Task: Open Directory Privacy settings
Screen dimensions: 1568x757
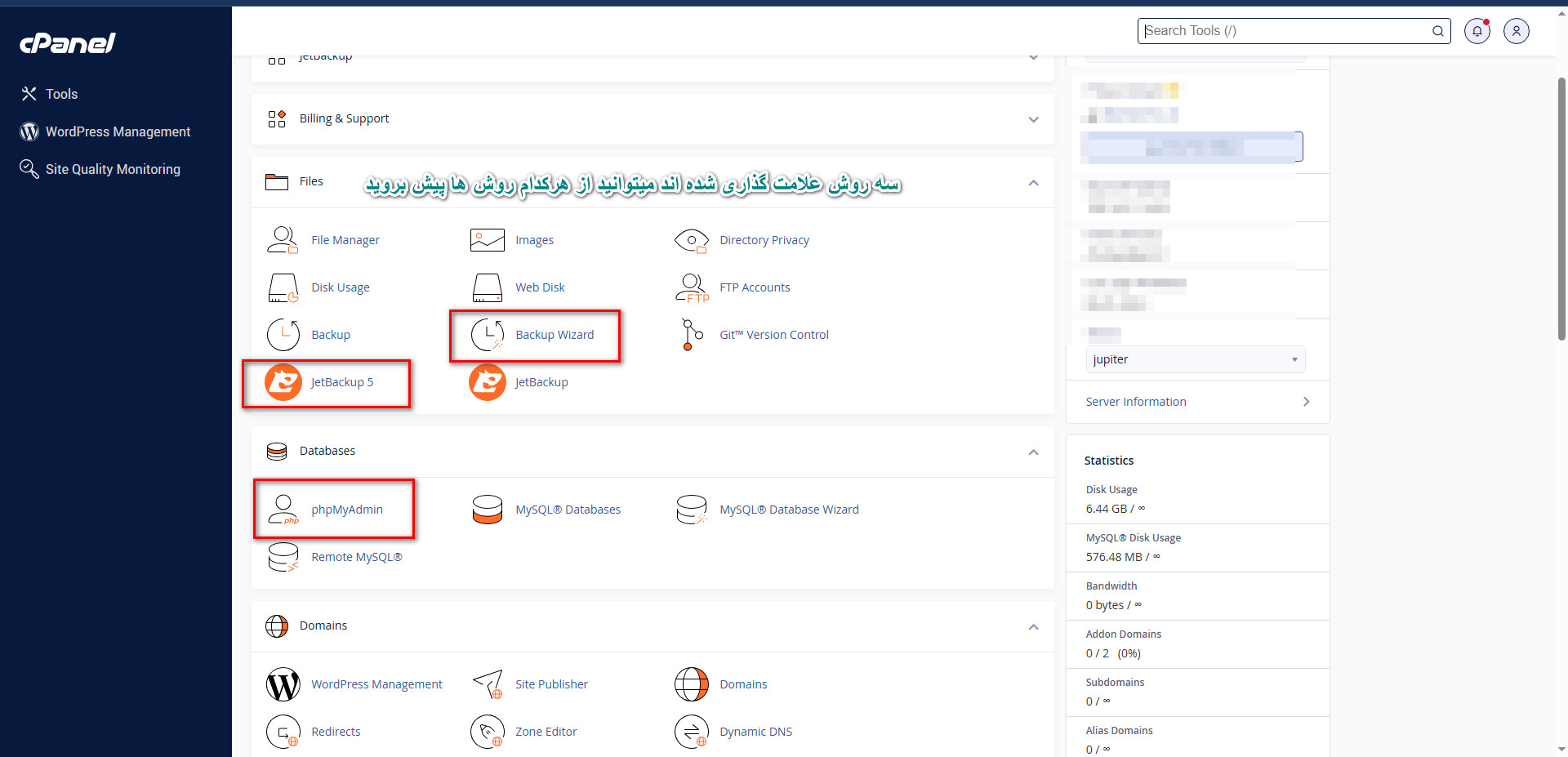Action: 764,239
